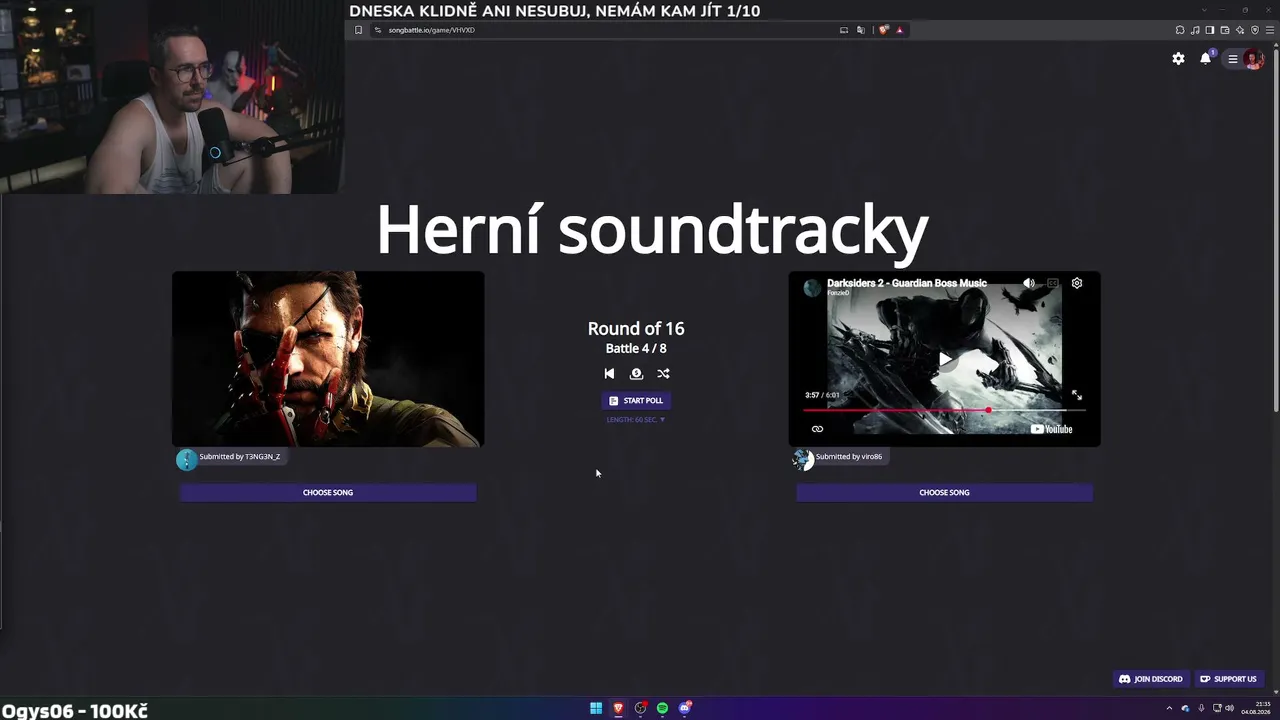Show hidden system tray icons
The width and height of the screenshot is (1280, 720).
pyautogui.click(x=1169, y=708)
